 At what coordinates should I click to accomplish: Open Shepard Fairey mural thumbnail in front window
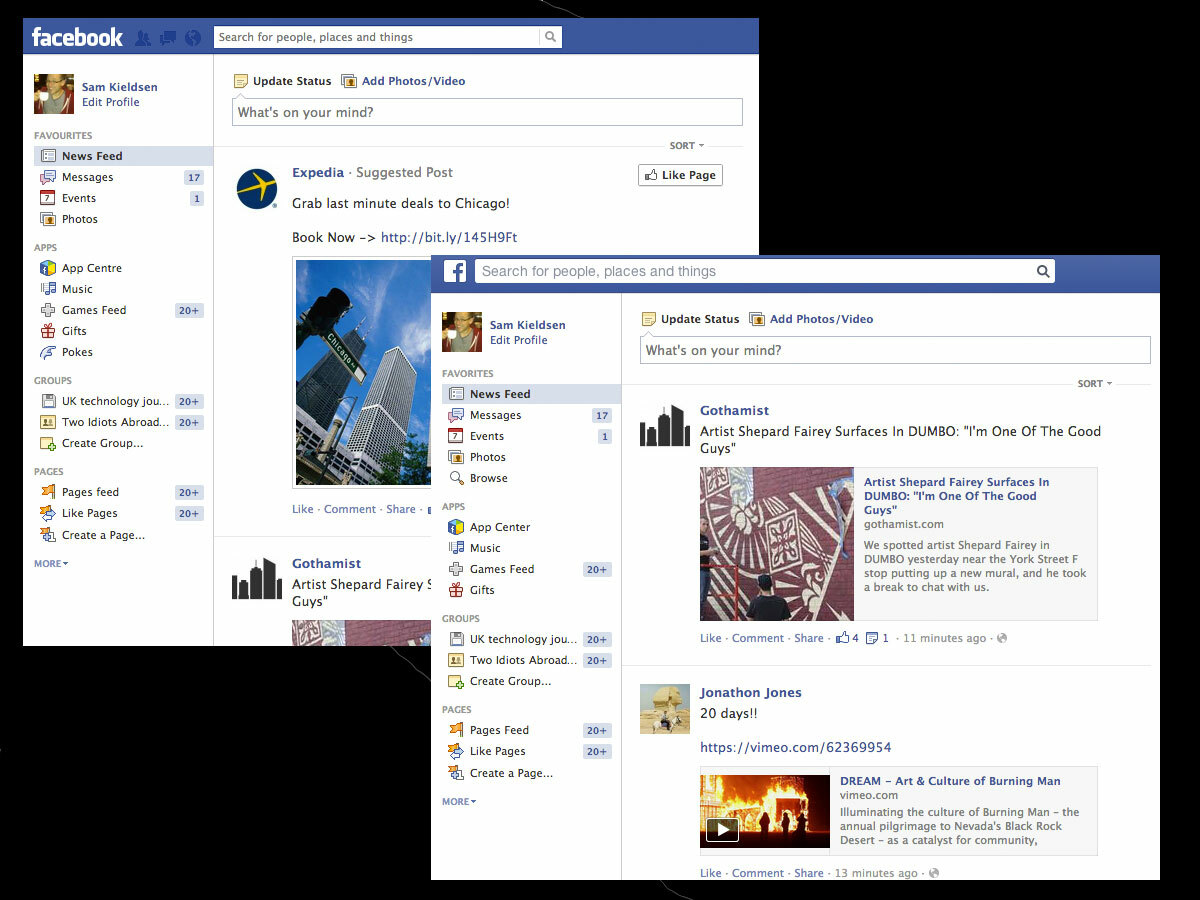777,544
